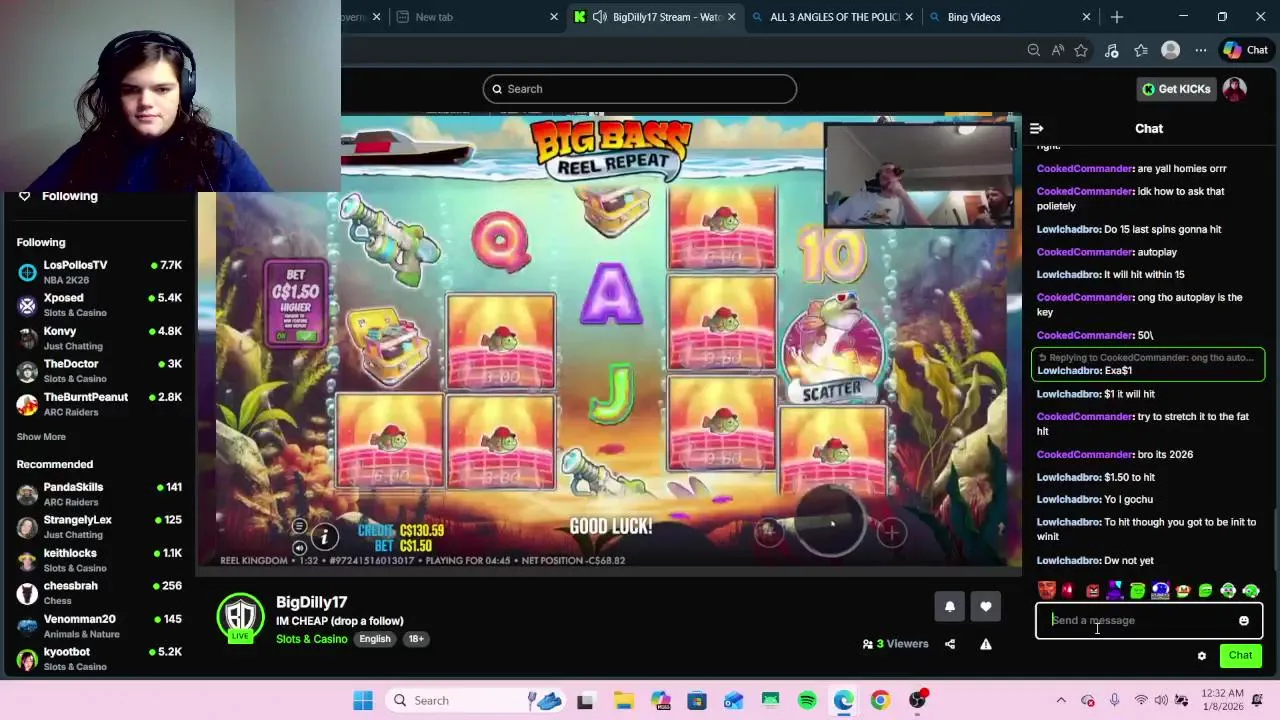Open a new browser tab with plus

point(1117,17)
